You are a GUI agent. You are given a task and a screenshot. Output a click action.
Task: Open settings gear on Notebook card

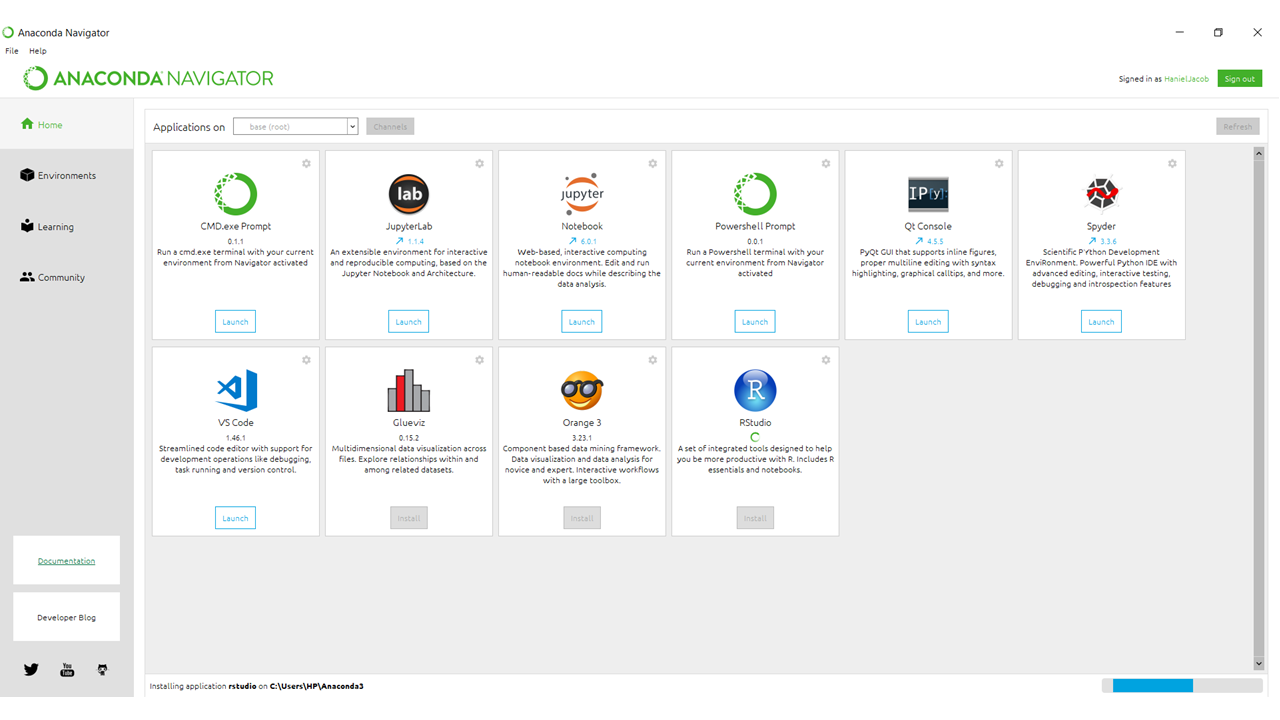(652, 164)
